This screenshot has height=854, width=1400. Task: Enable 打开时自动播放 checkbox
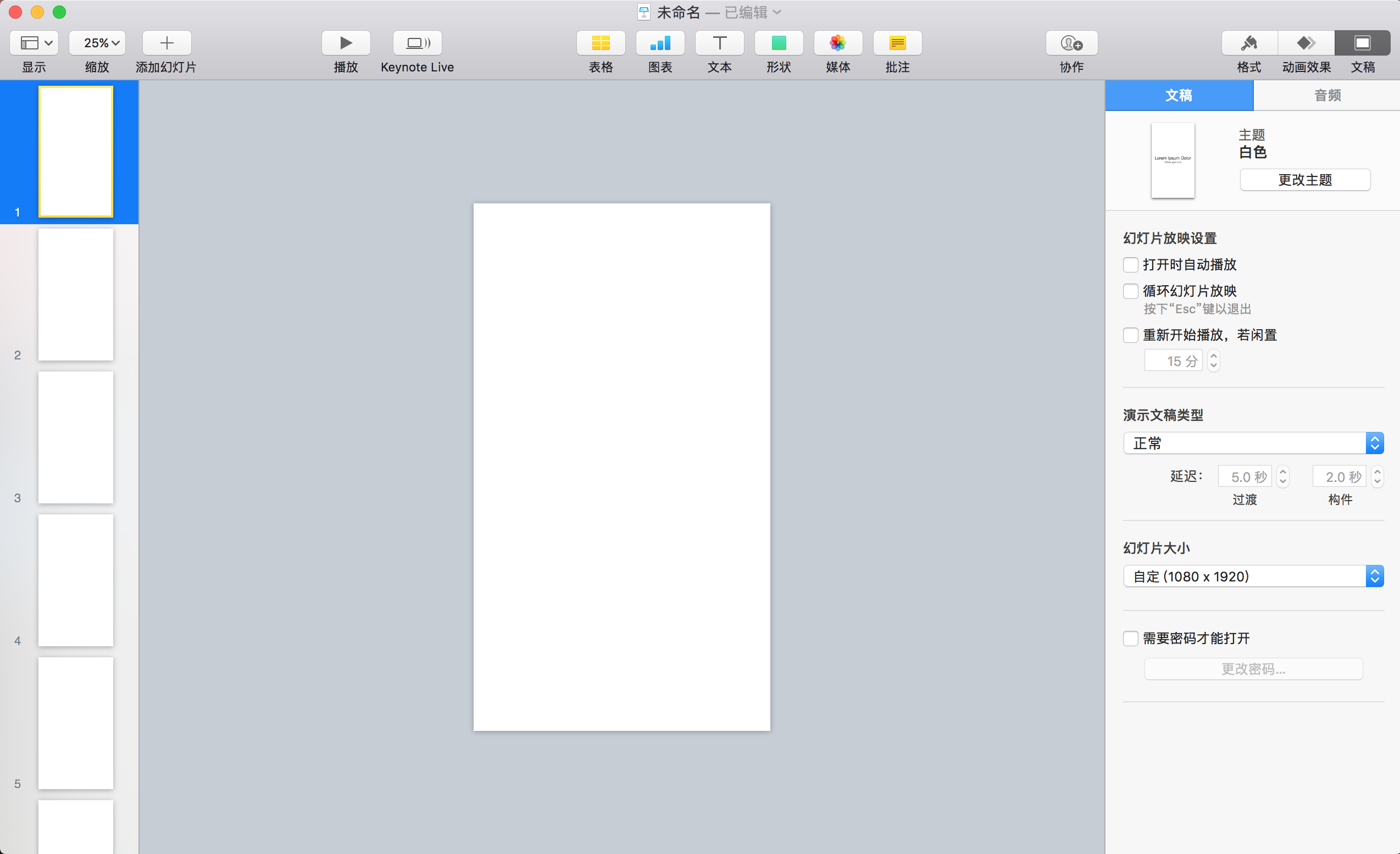1131,265
